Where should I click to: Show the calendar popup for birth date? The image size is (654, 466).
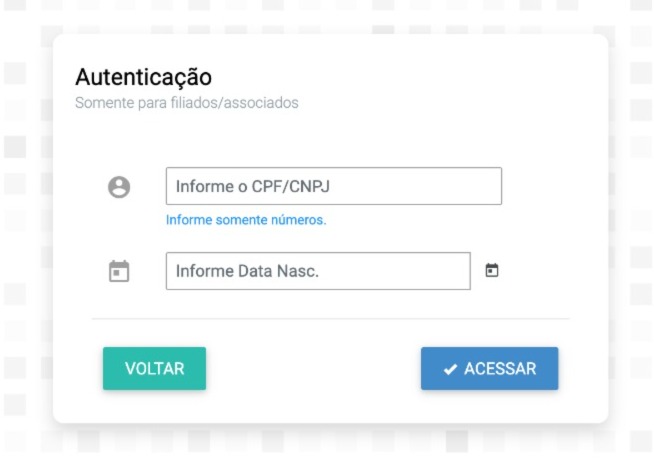491,270
